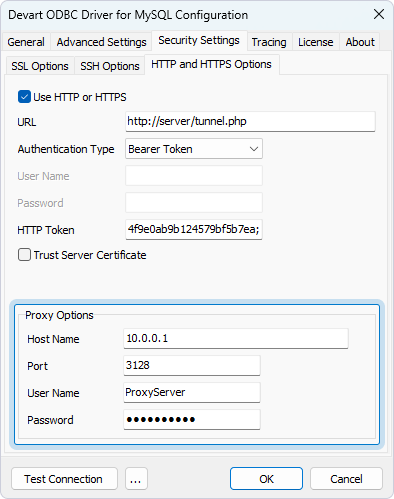Confirm with the OK button
This screenshot has width=394, height=499.
click(266, 479)
